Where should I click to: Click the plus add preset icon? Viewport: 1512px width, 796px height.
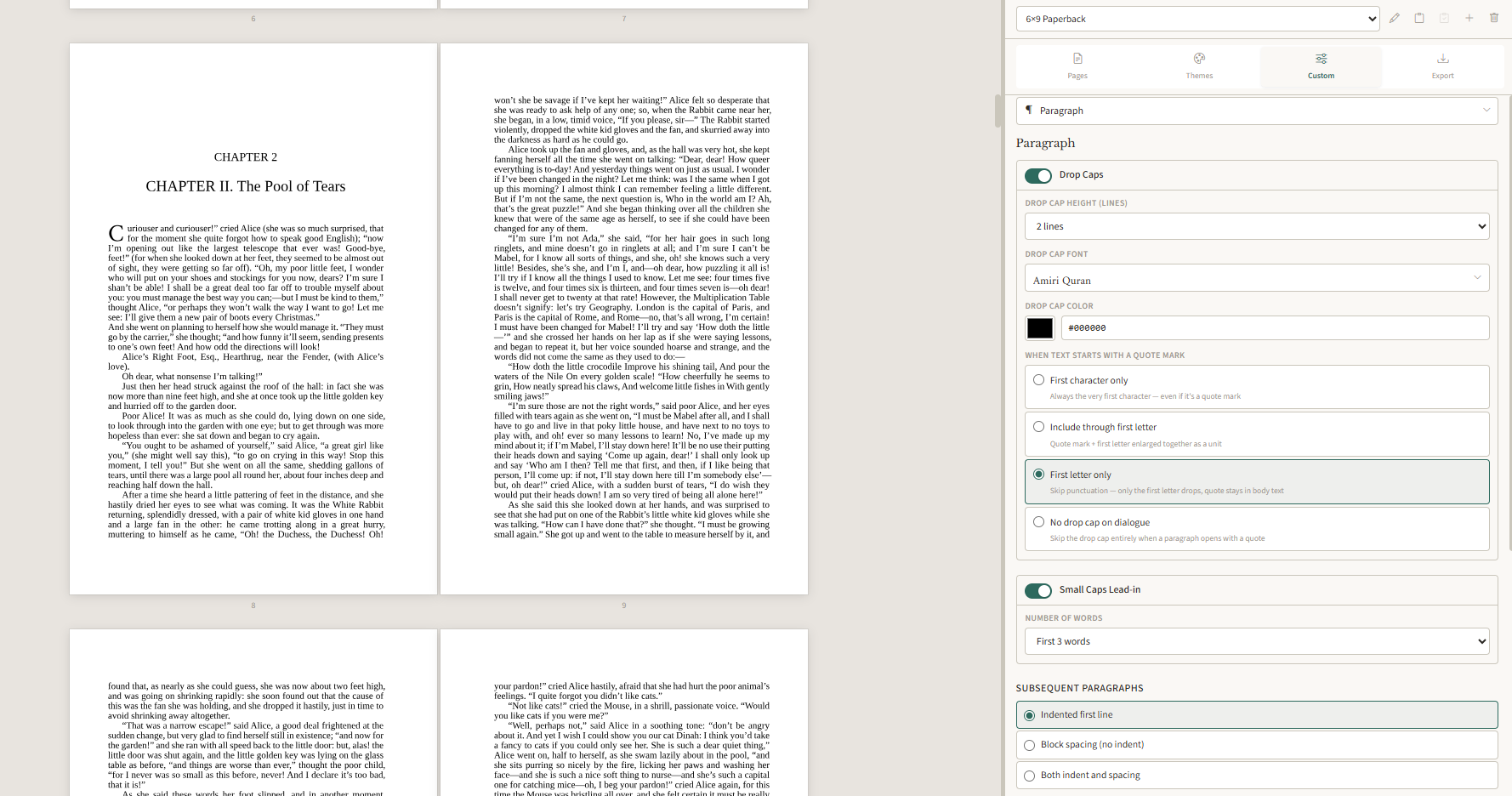(x=1469, y=18)
